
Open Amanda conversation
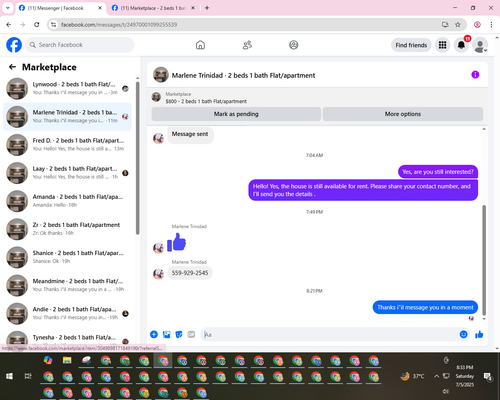[68, 201]
